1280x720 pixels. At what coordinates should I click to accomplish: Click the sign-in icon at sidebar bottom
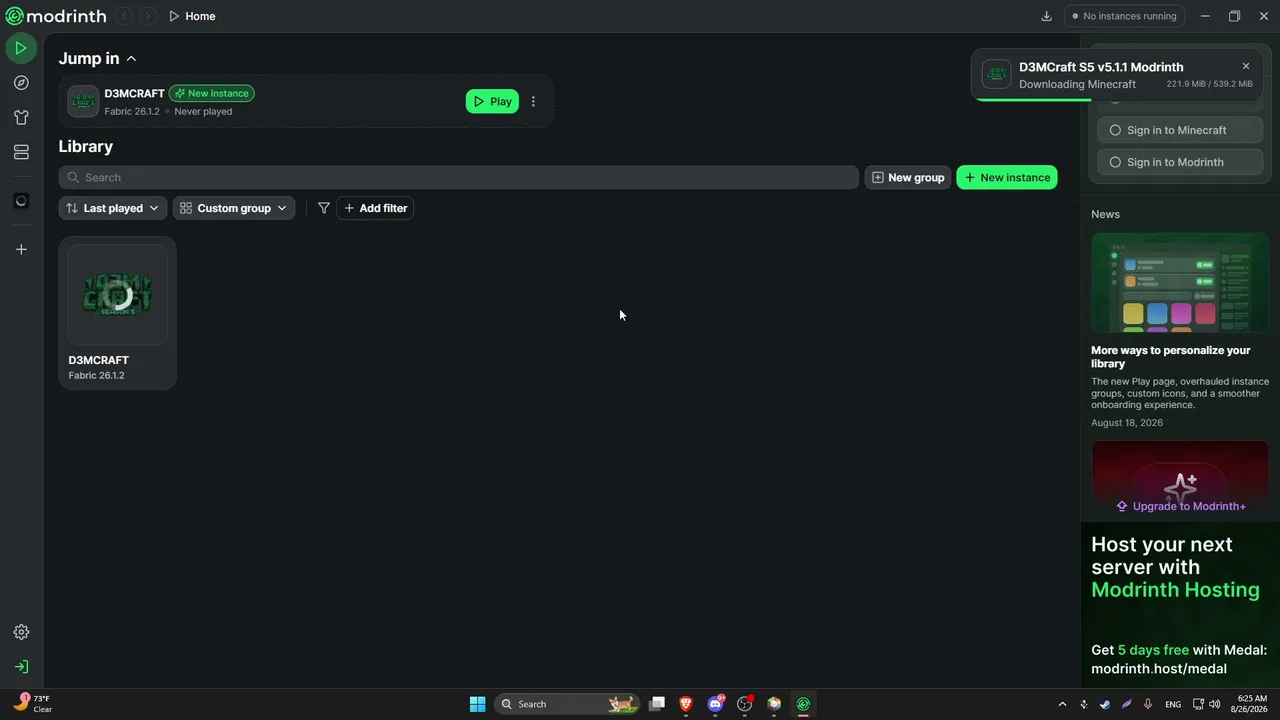click(21, 666)
